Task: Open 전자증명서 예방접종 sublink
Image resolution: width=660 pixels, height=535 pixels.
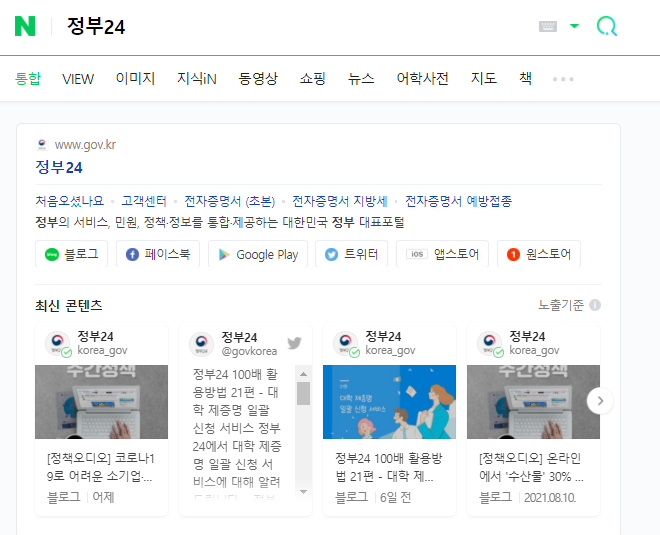Action: 458,201
